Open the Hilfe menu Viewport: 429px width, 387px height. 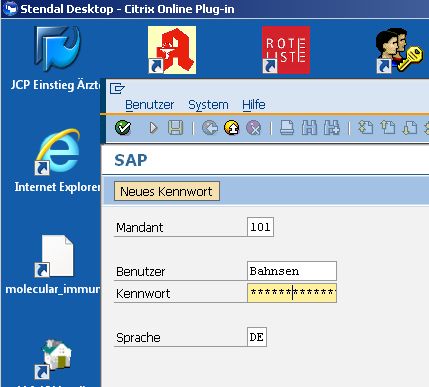[x=254, y=105]
